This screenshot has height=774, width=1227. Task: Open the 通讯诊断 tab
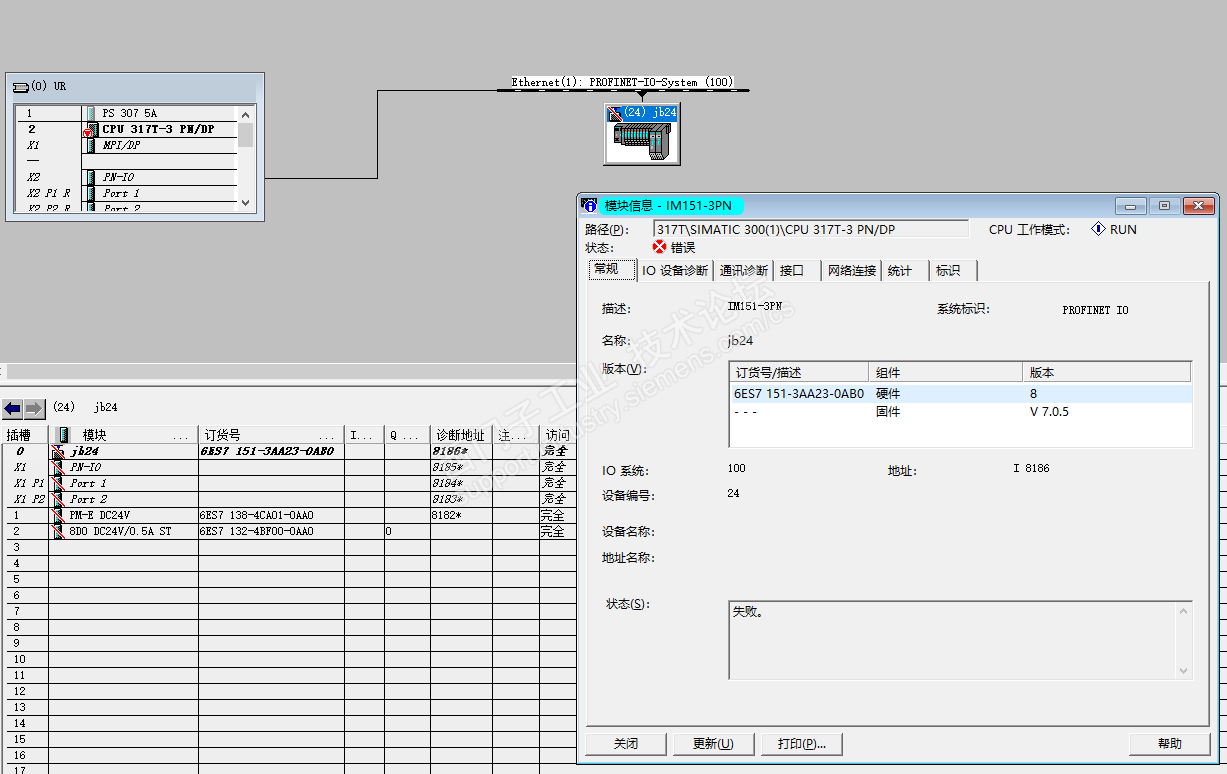point(744,270)
